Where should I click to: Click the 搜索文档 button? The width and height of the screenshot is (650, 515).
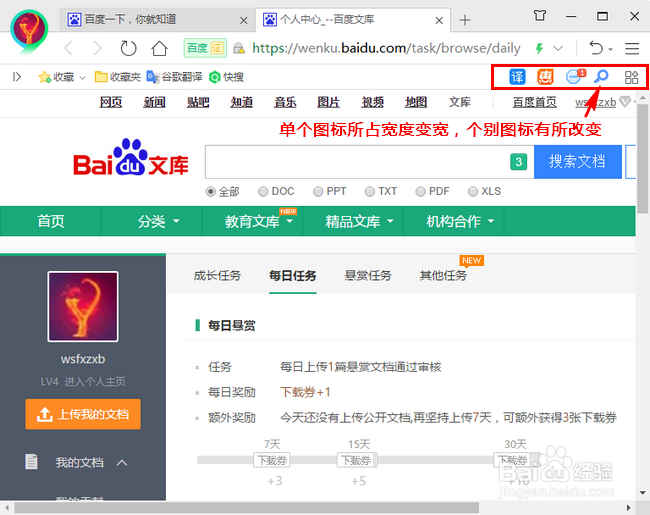click(577, 162)
